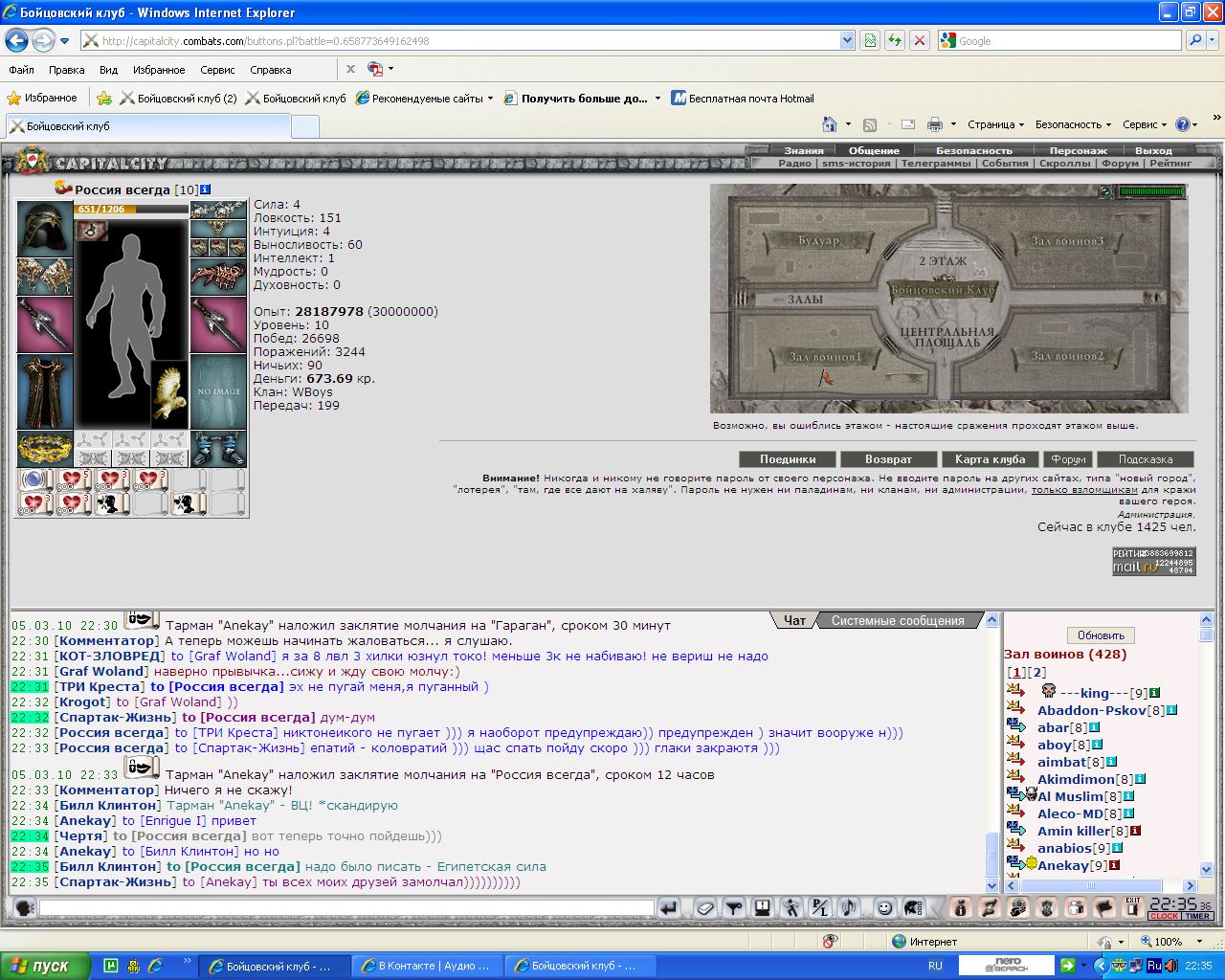1225x980 pixels.
Task: Open info icon next to Россия всегда
Action: [206, 189]
